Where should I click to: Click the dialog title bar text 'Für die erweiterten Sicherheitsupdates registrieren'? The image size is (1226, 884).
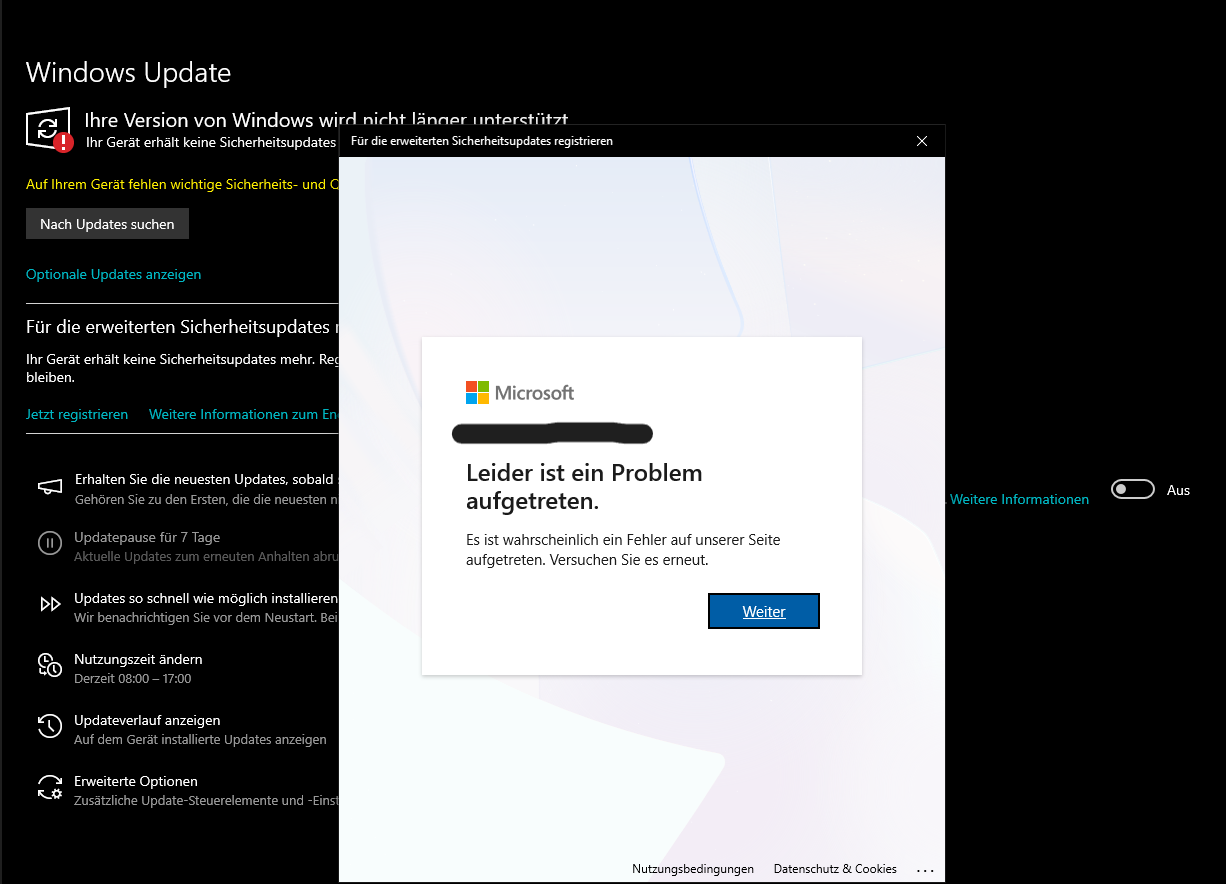482,141
